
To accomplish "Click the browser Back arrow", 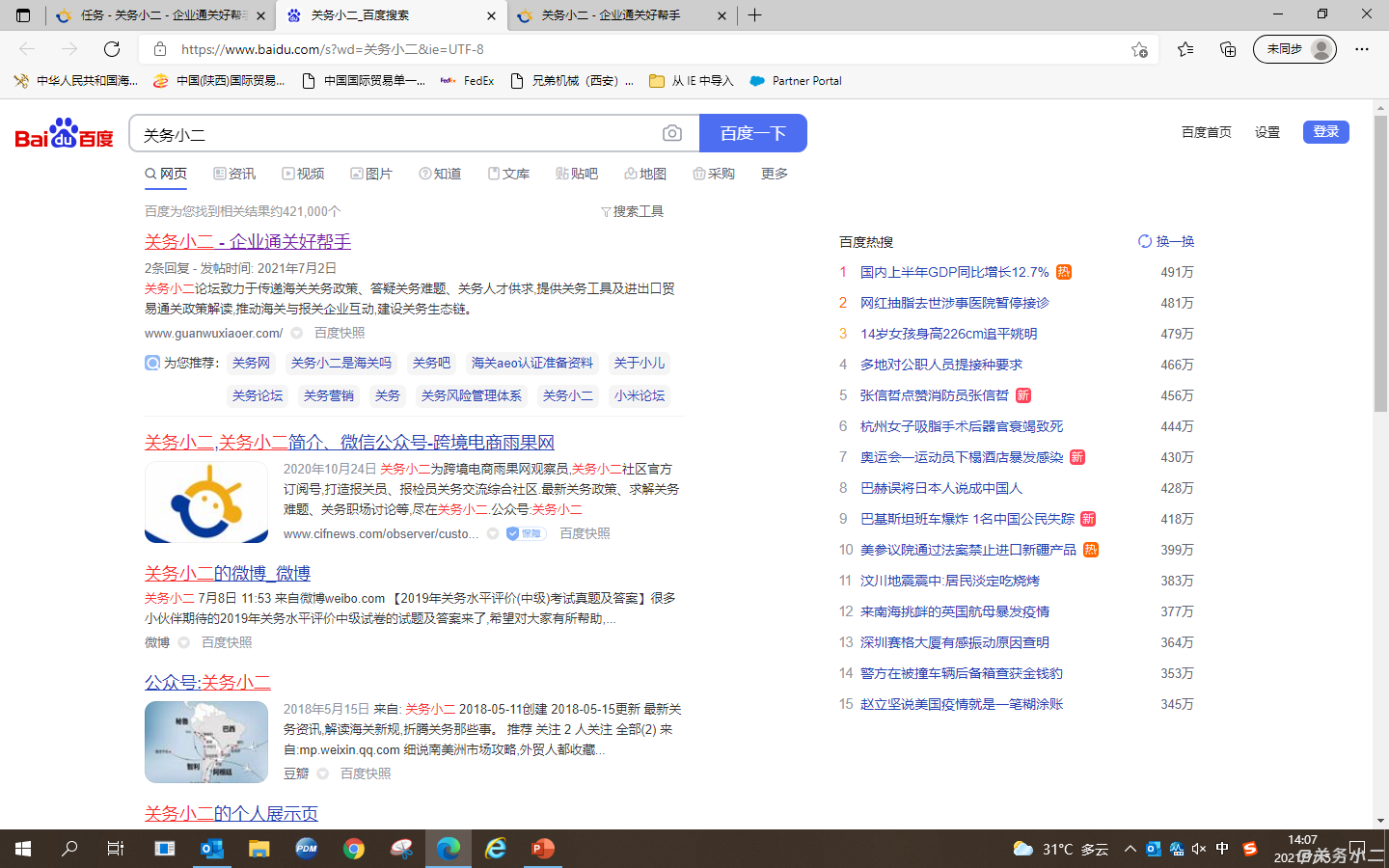I will click(27, 49).
